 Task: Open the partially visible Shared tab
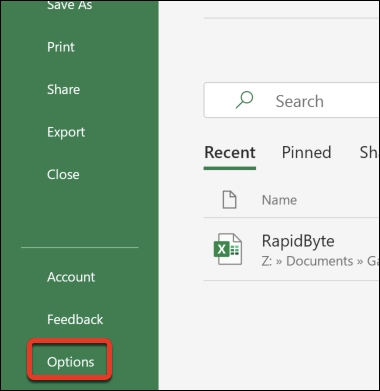tap(369, 152)
